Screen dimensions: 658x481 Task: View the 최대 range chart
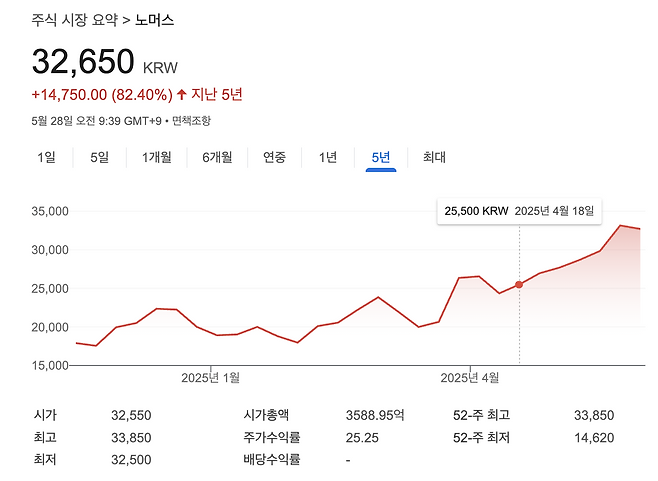[x=434, y=157]
